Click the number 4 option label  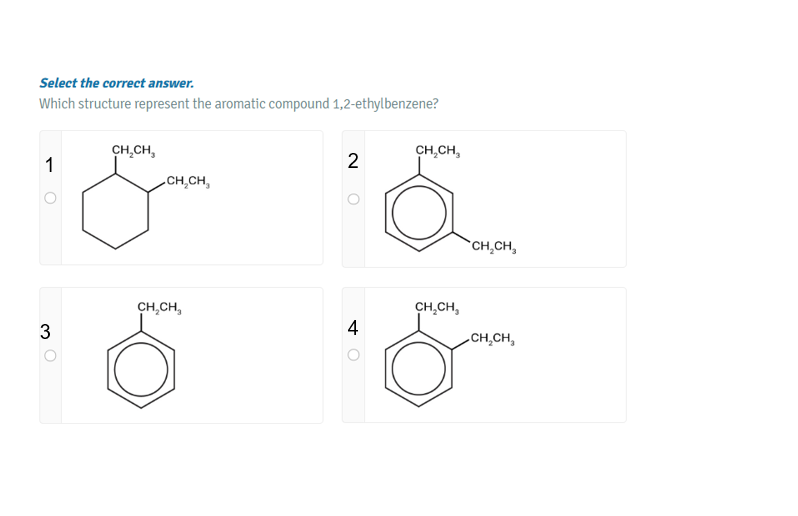352,328
